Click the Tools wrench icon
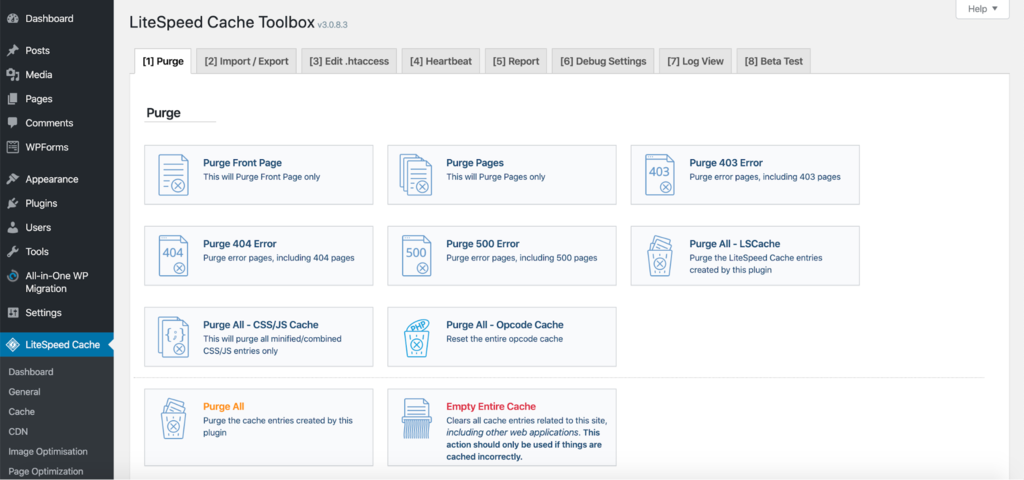 12,251
